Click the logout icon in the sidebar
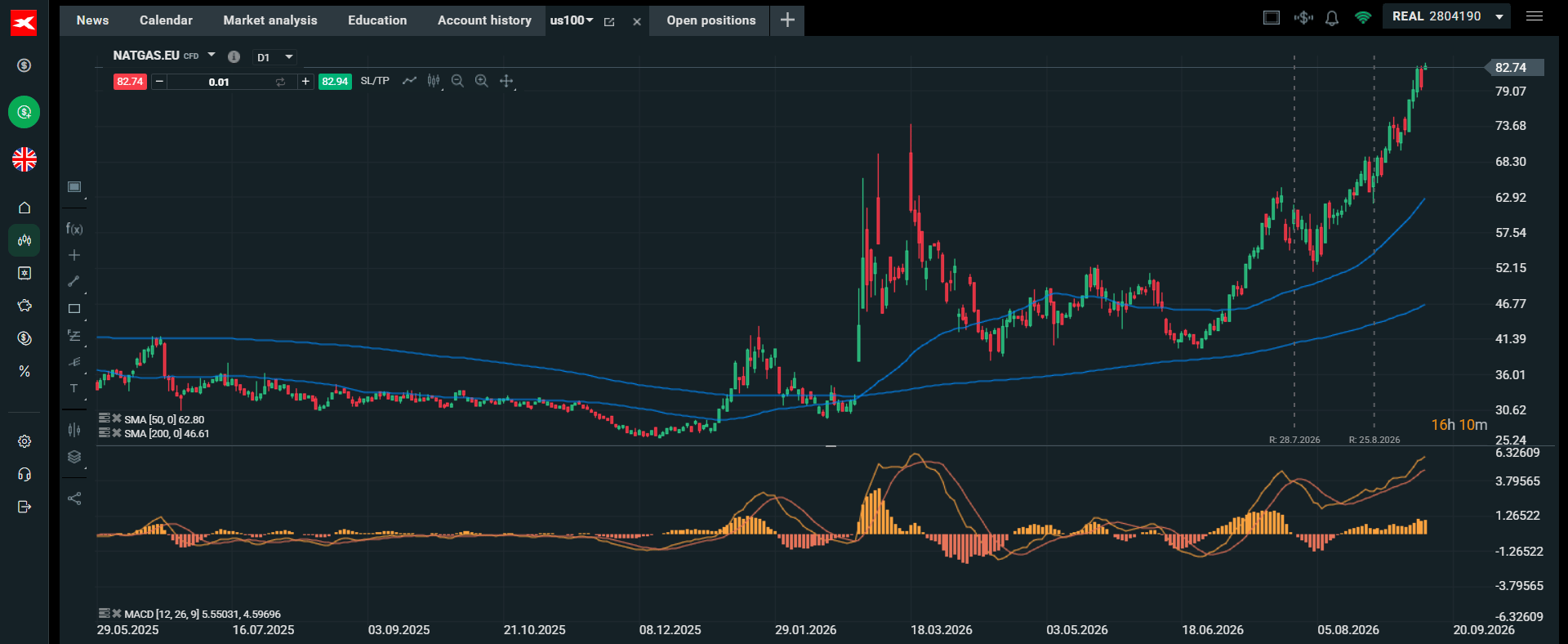The width and height of the screenshot is (1568, 644). click(x=24, y=507)
